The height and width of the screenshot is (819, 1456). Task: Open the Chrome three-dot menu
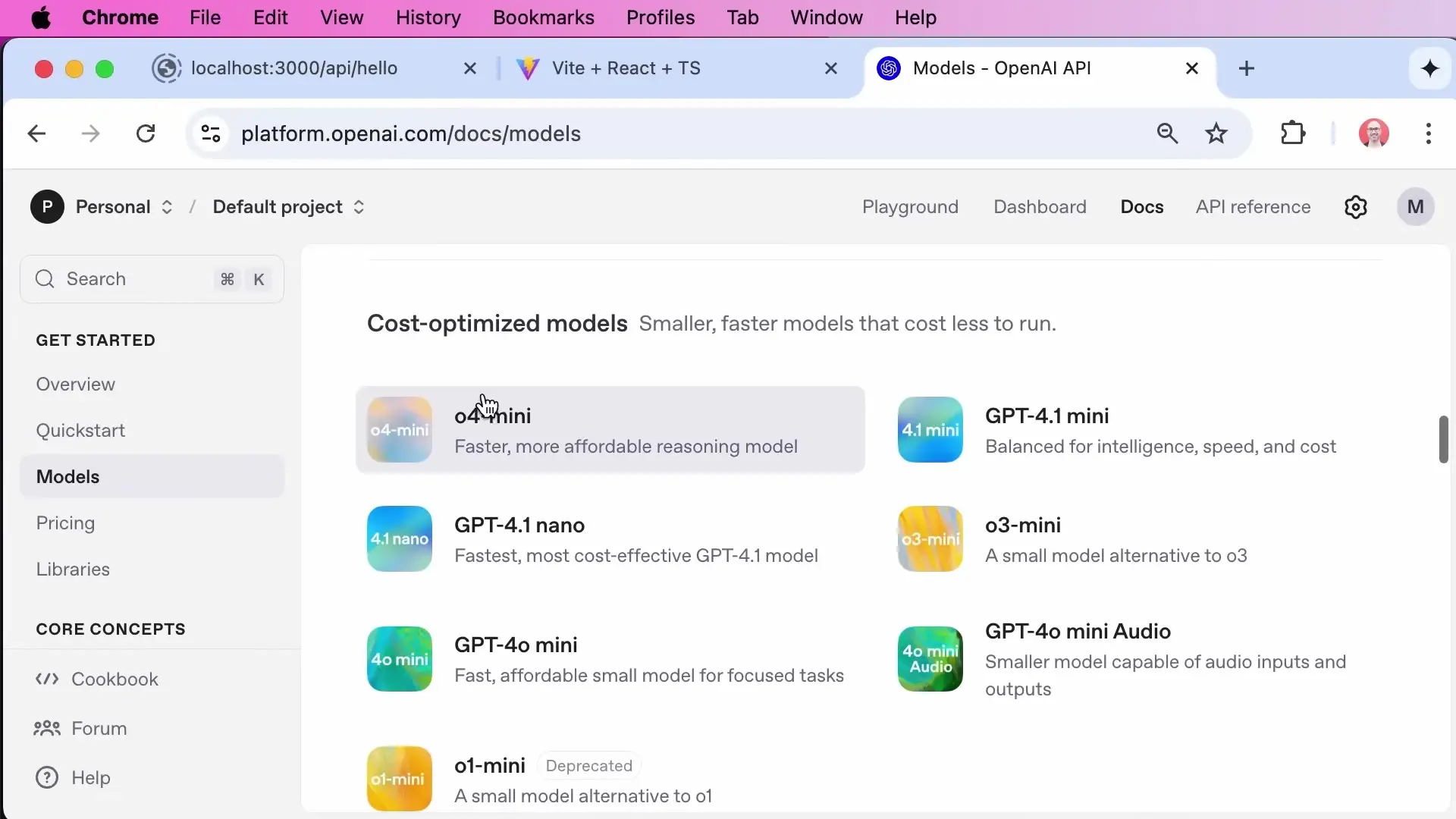point(1428,133)
